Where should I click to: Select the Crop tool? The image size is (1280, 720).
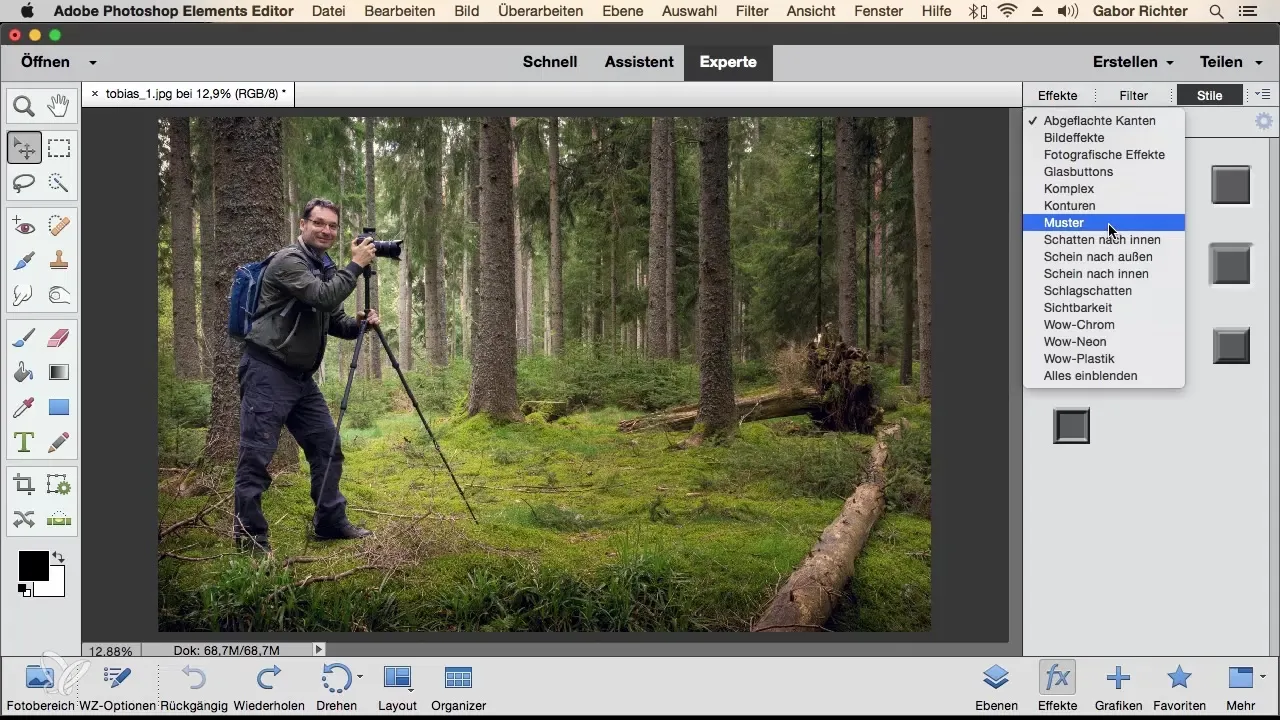tap(24, 485)
